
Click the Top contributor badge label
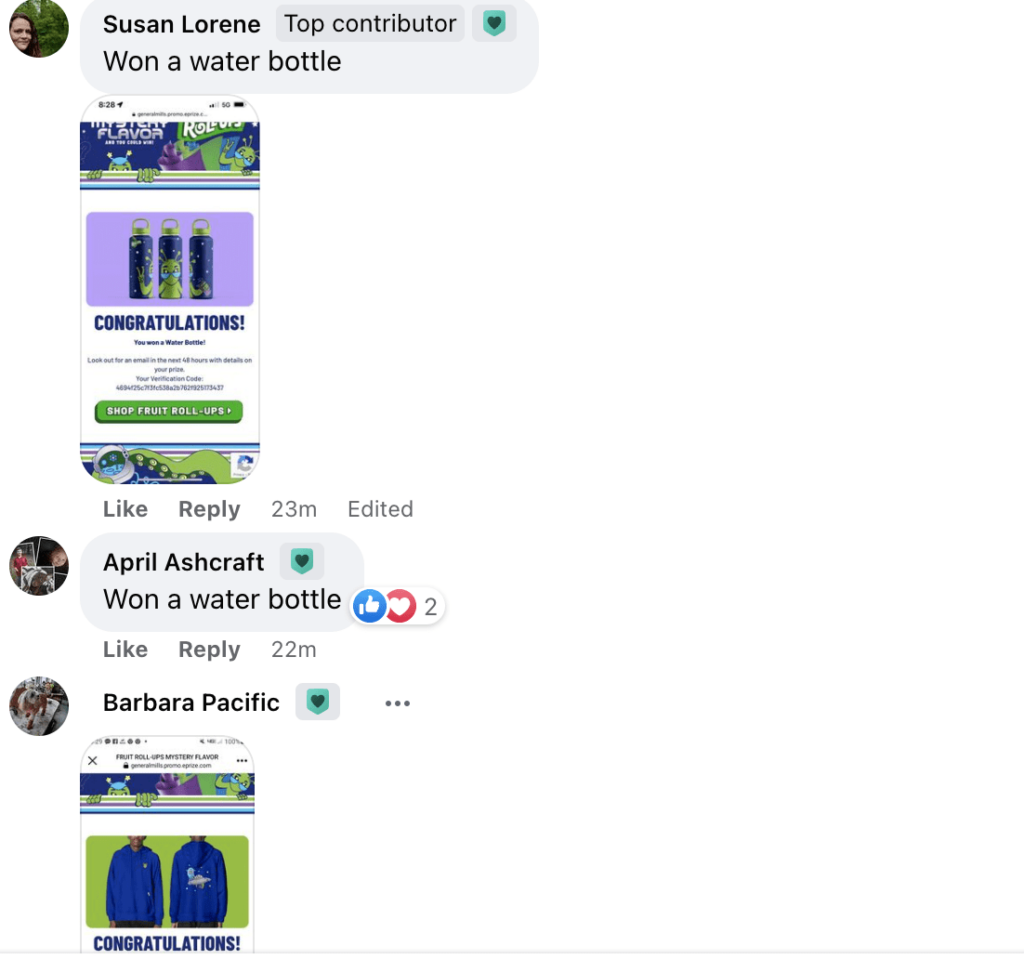370,24
